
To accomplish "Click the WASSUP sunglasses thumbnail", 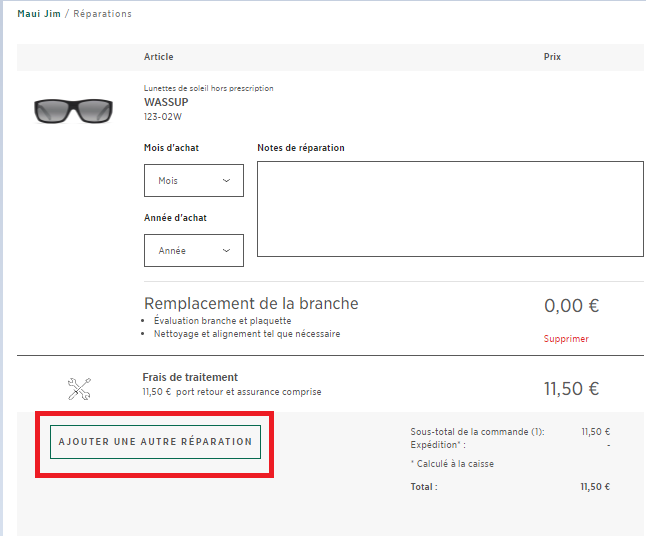I will point(73,110).
